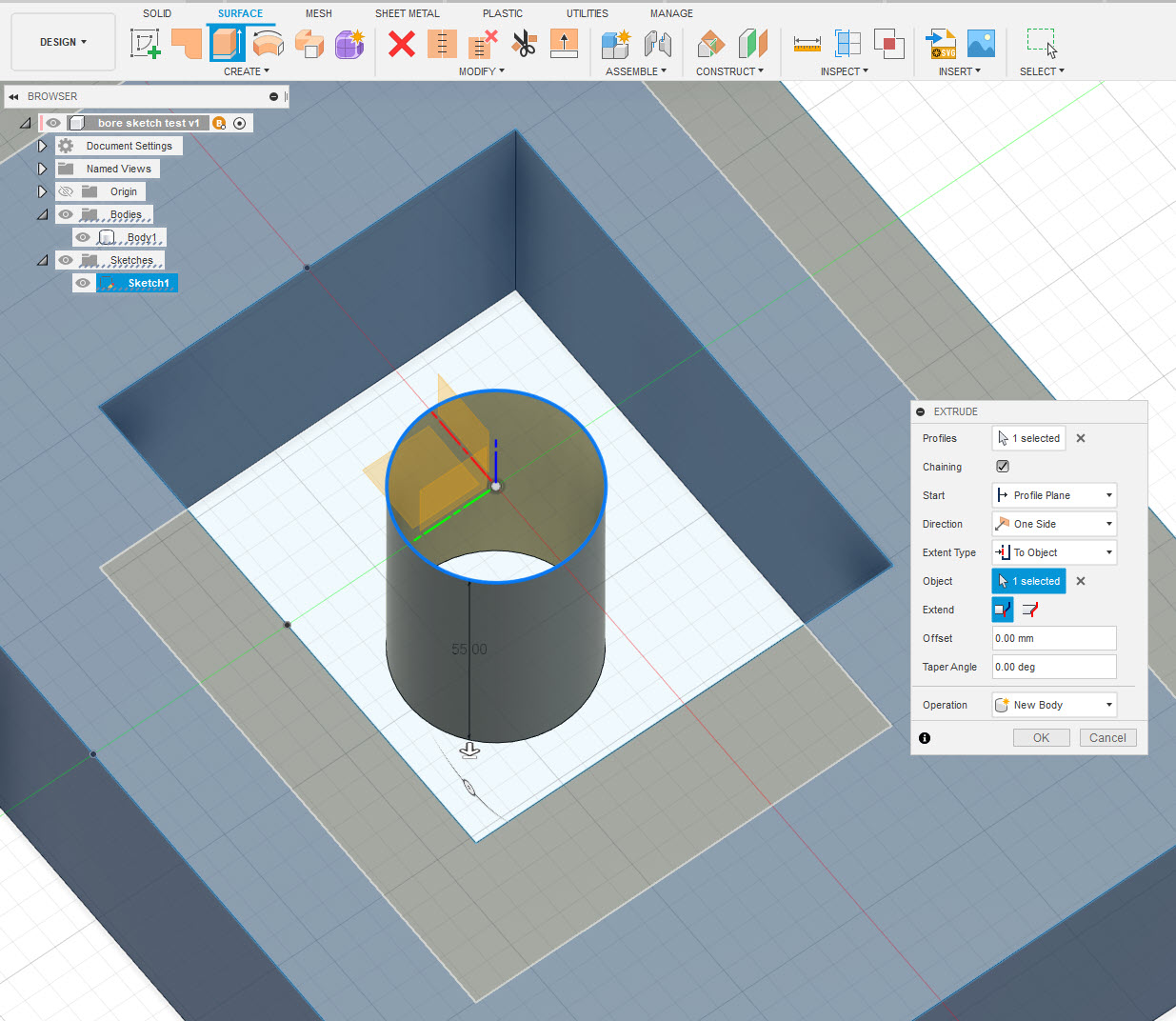Show the hidden Origin folder
The image size is (1176, 1021).
66,191
